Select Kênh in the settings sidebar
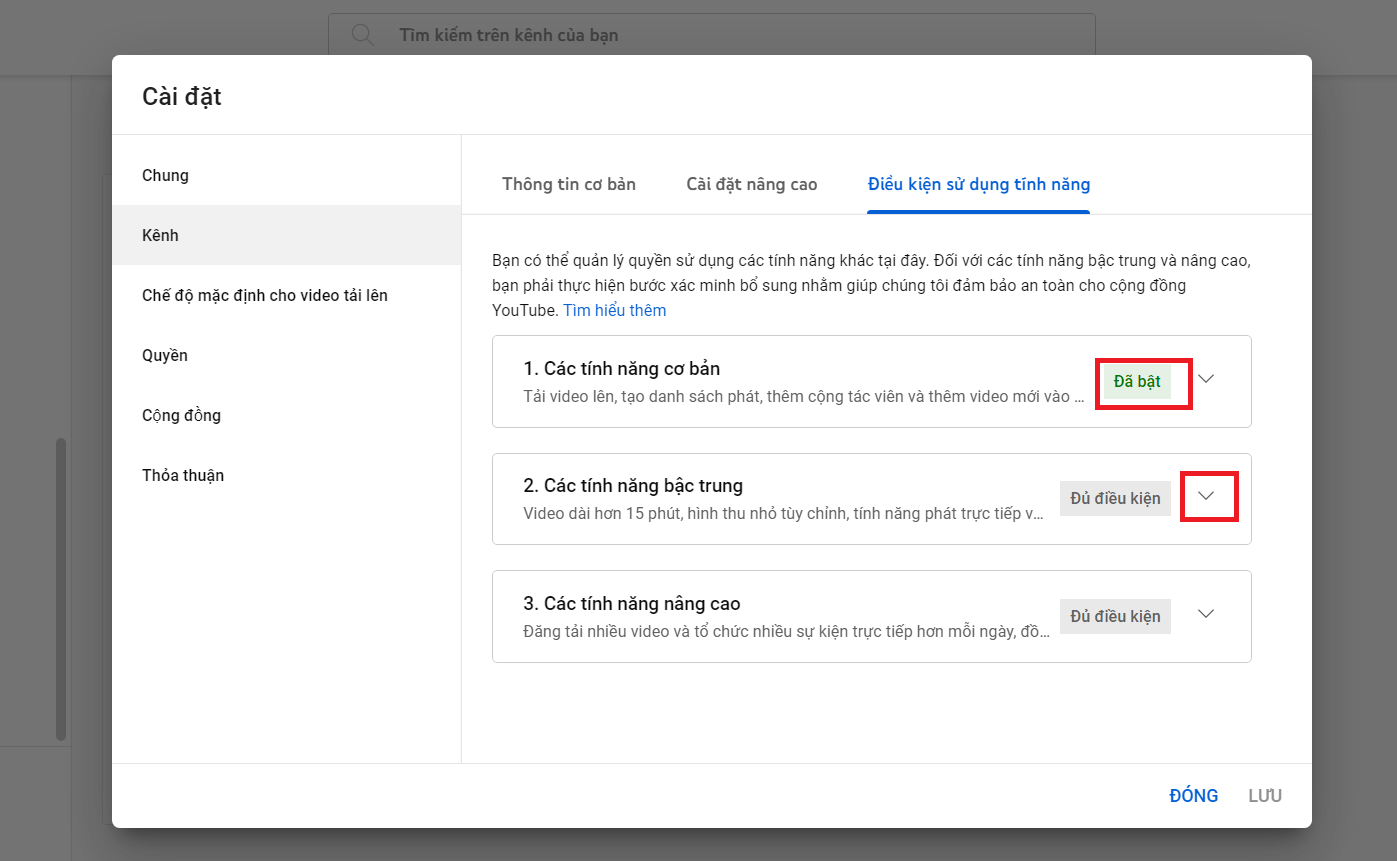This screenshot has width=1397, height=861. pos(160,235)
